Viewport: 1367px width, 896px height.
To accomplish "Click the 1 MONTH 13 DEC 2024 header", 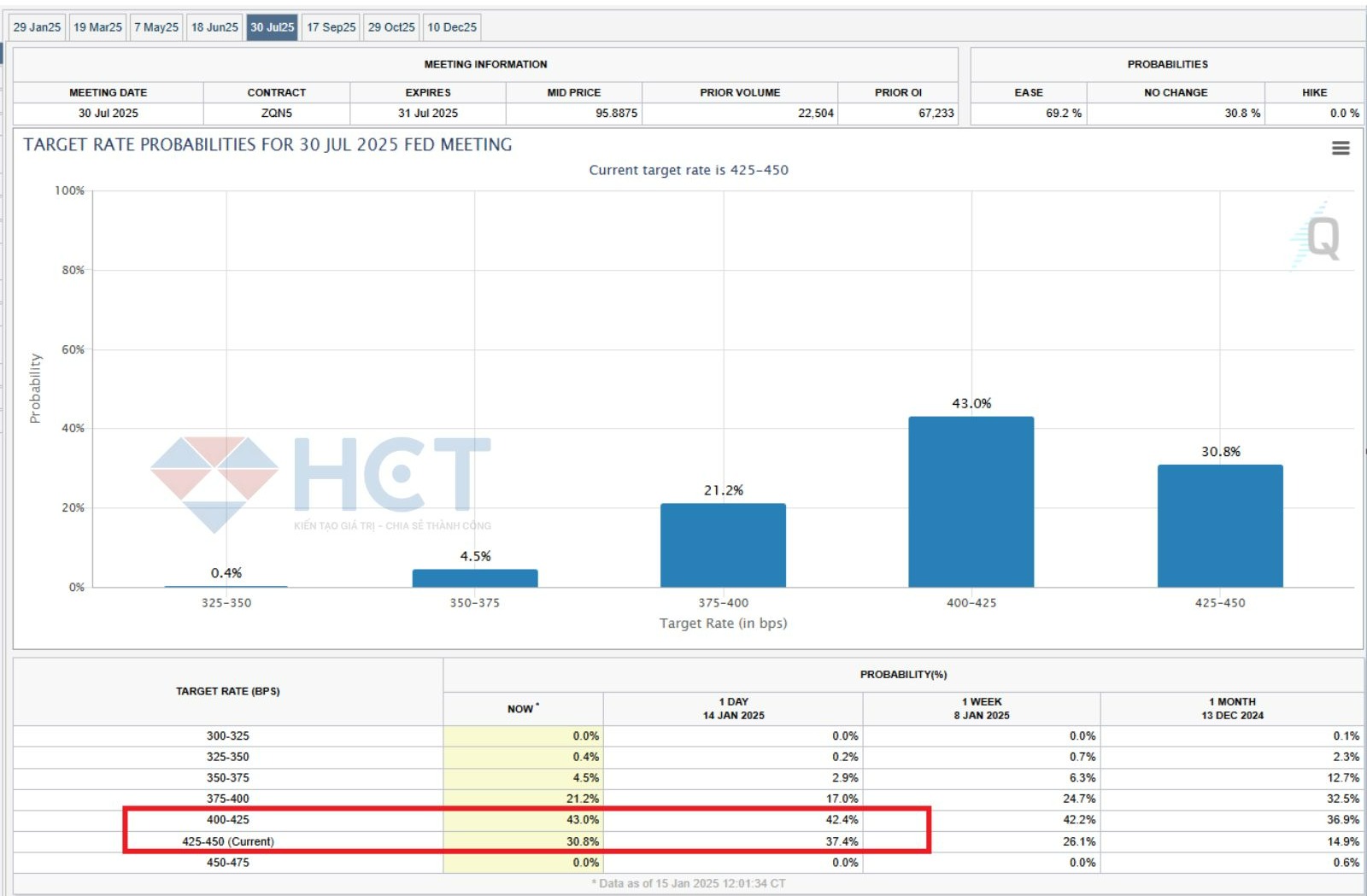I will (x=1232, y=709).
